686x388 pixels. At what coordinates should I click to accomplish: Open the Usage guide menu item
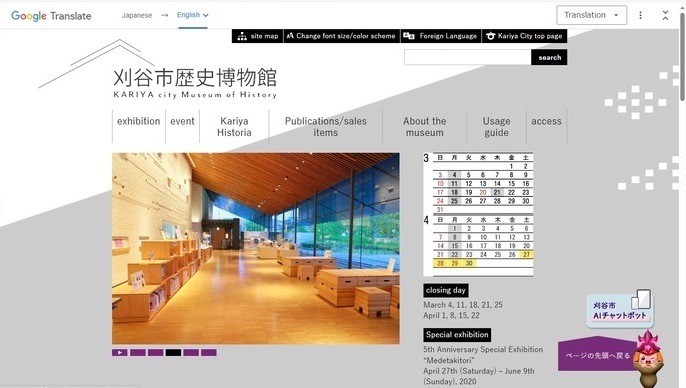click(497, 126)
